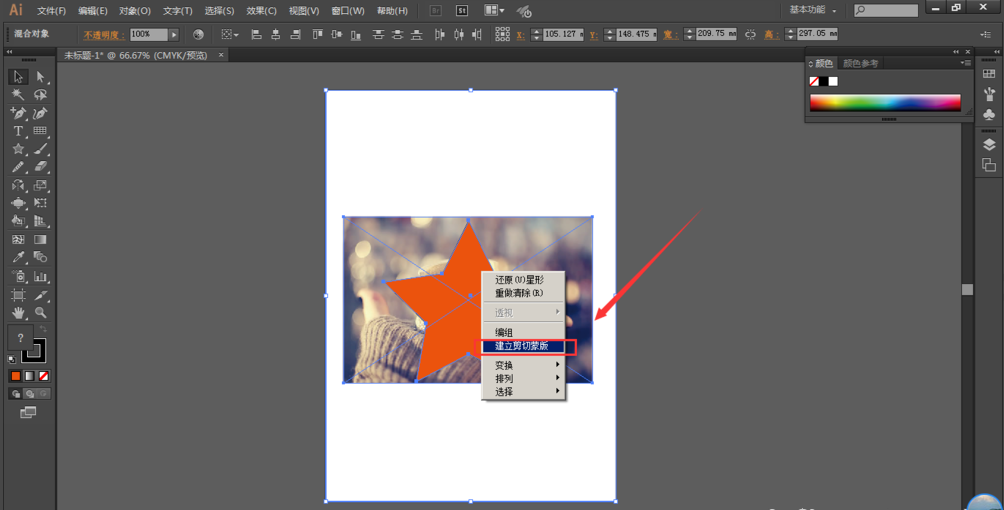Select the Lasso tool
The width and height of the screenshot is (1004, 510).
tap(40, 95)
